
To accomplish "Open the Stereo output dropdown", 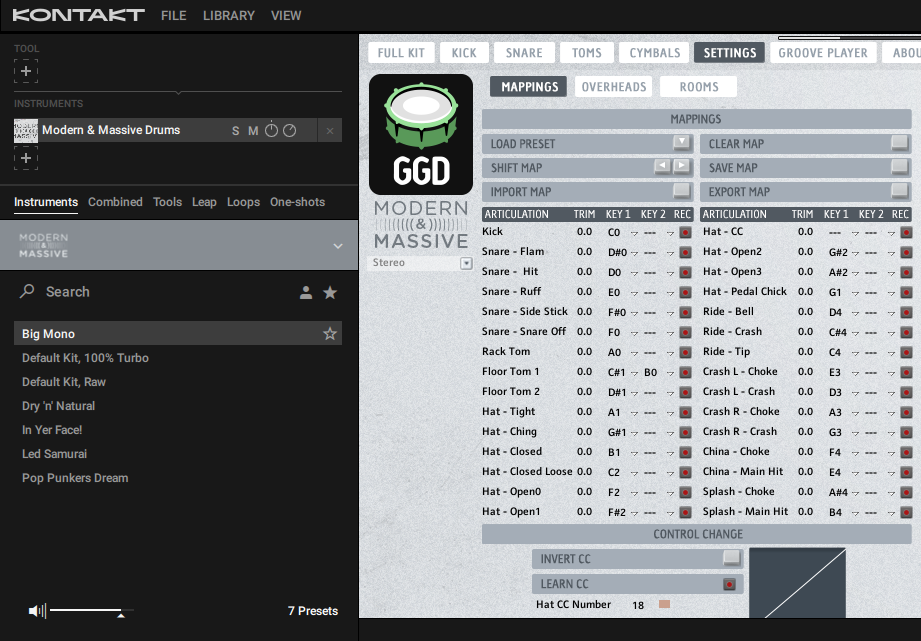I will click(x=466, y=263).
